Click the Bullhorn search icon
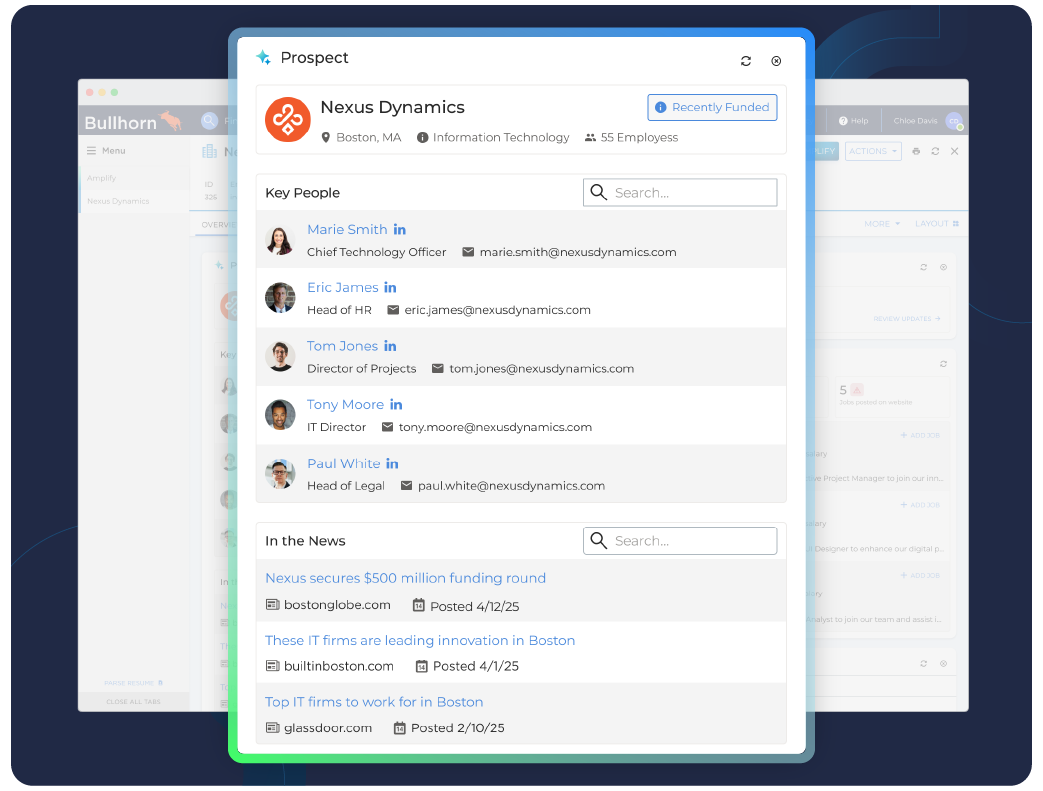The height and width of the screenshot is (791, 1043). [210, 121]
